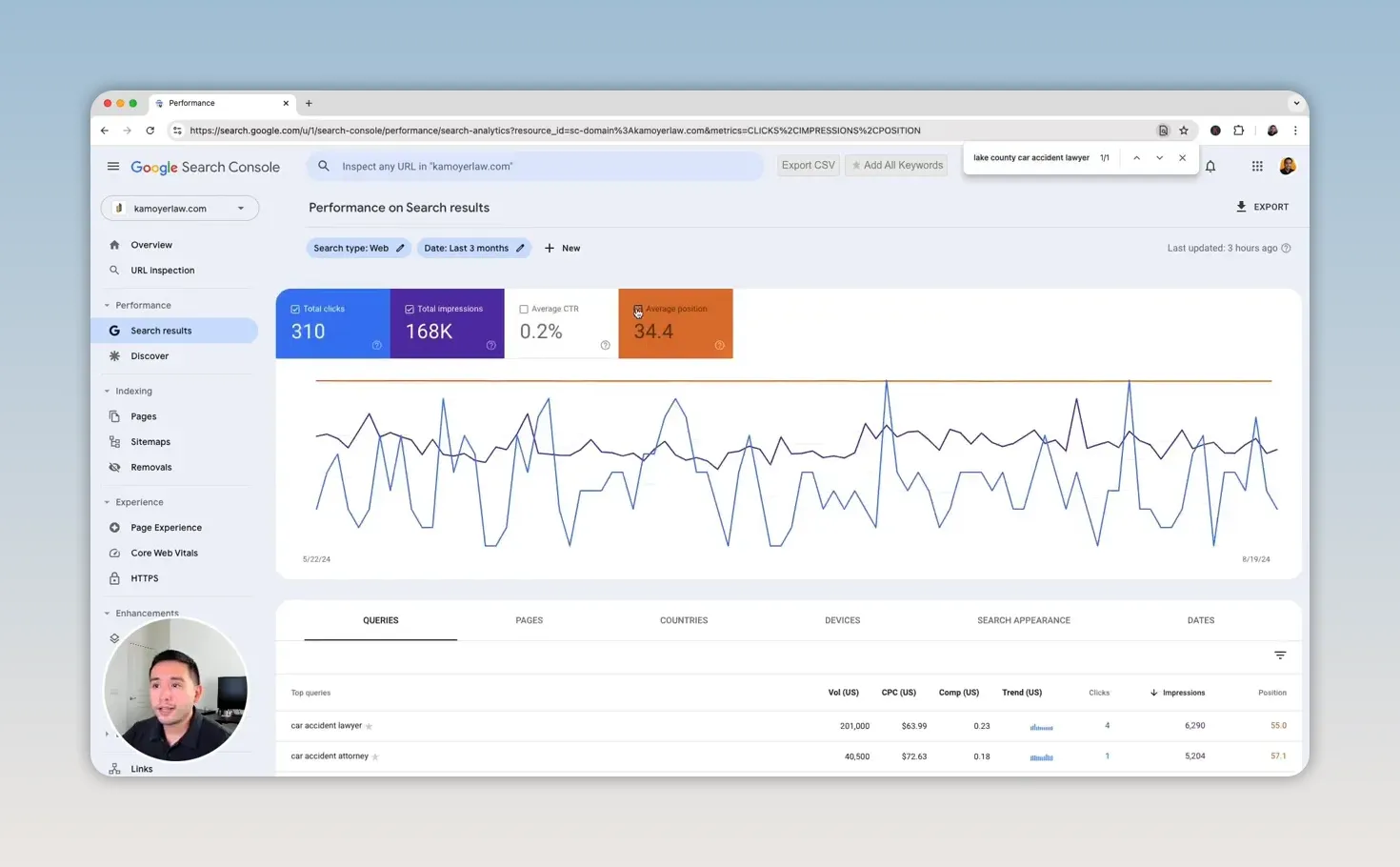The width and height of the screenshot is (1400, 867).
Task: Click the table filter rows icon
Action: [x=1280, y=655]
